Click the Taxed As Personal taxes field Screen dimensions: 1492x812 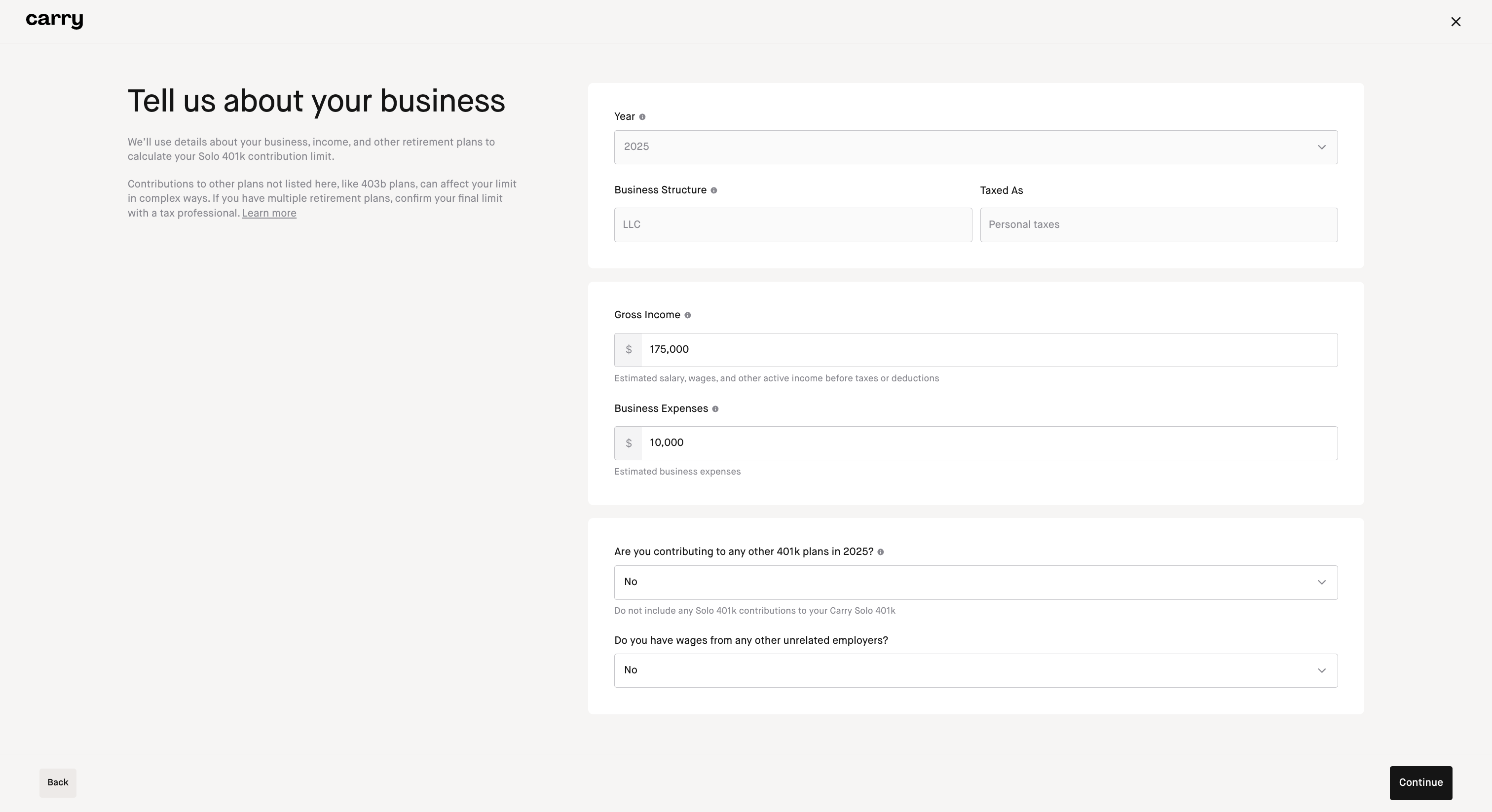(1158, 225)
